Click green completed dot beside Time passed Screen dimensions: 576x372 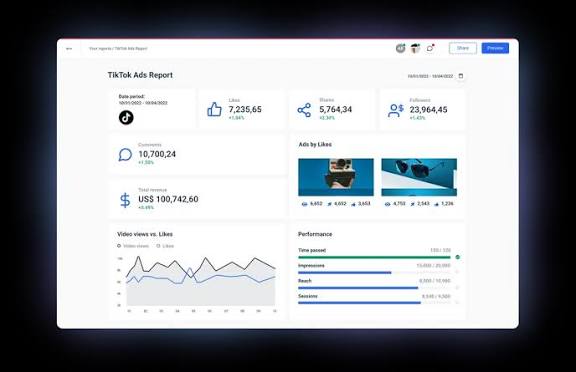pos(457,257)
